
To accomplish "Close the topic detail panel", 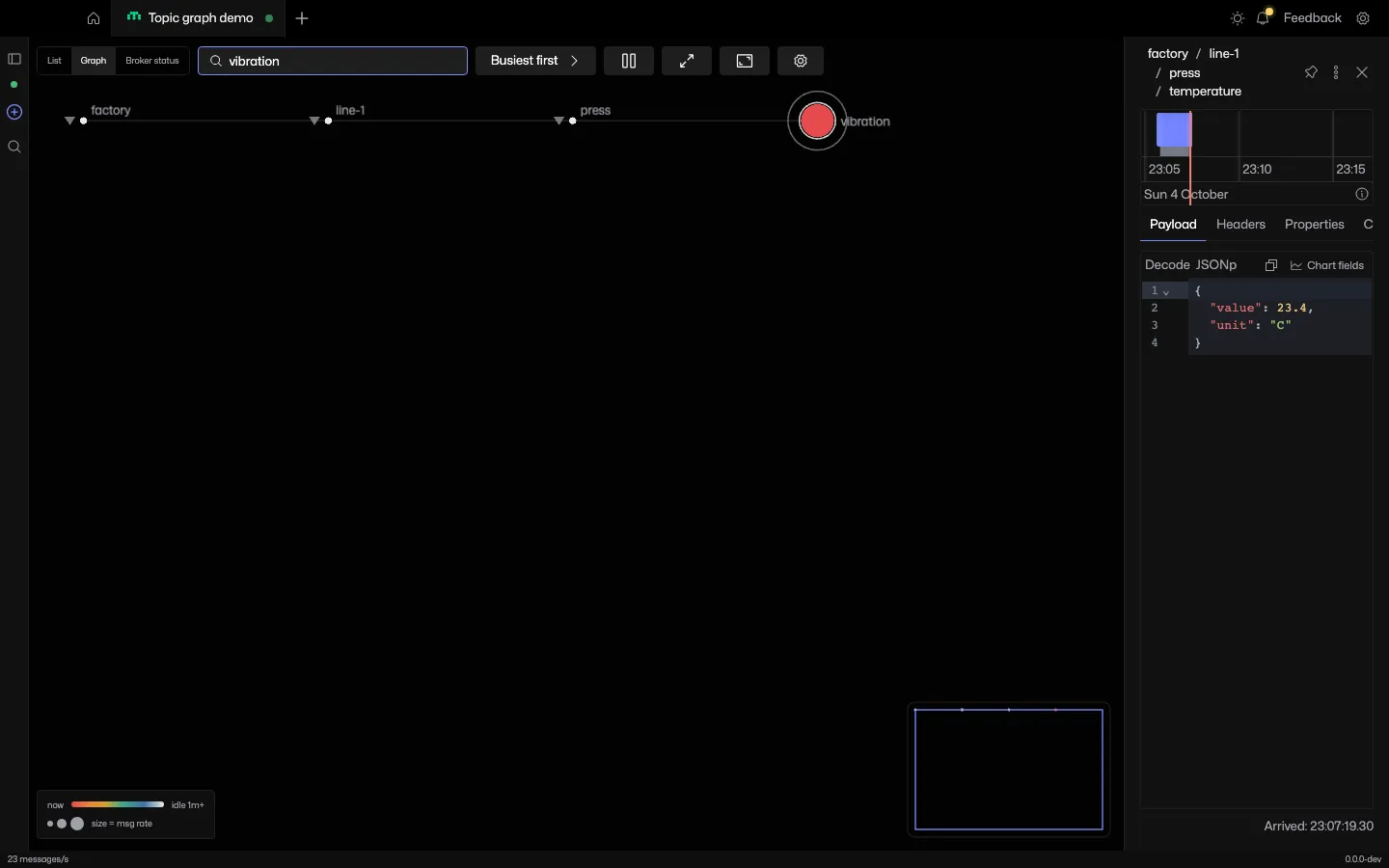I will click(x=1362, y=72).
